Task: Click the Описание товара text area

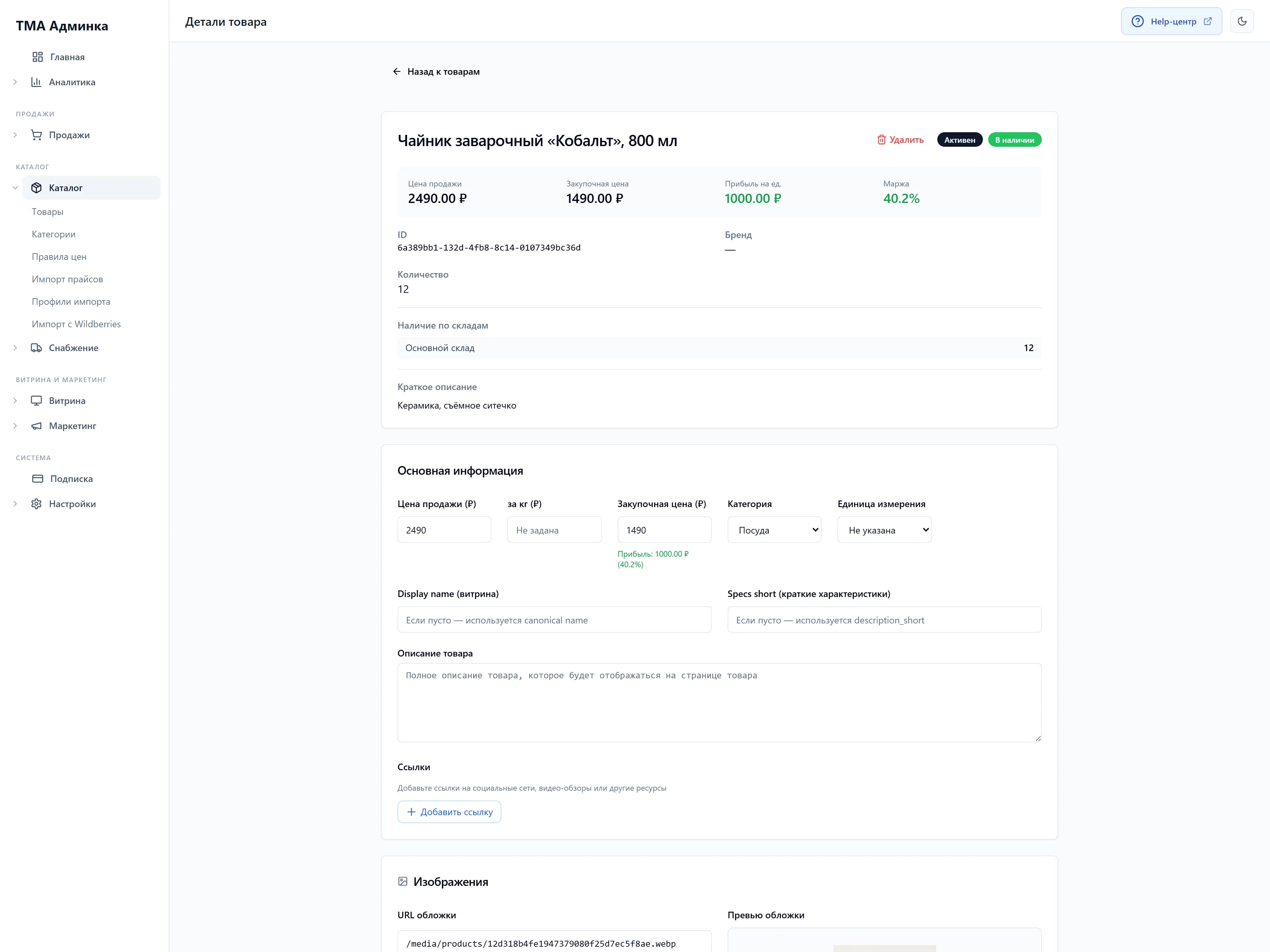Action: 719,703
